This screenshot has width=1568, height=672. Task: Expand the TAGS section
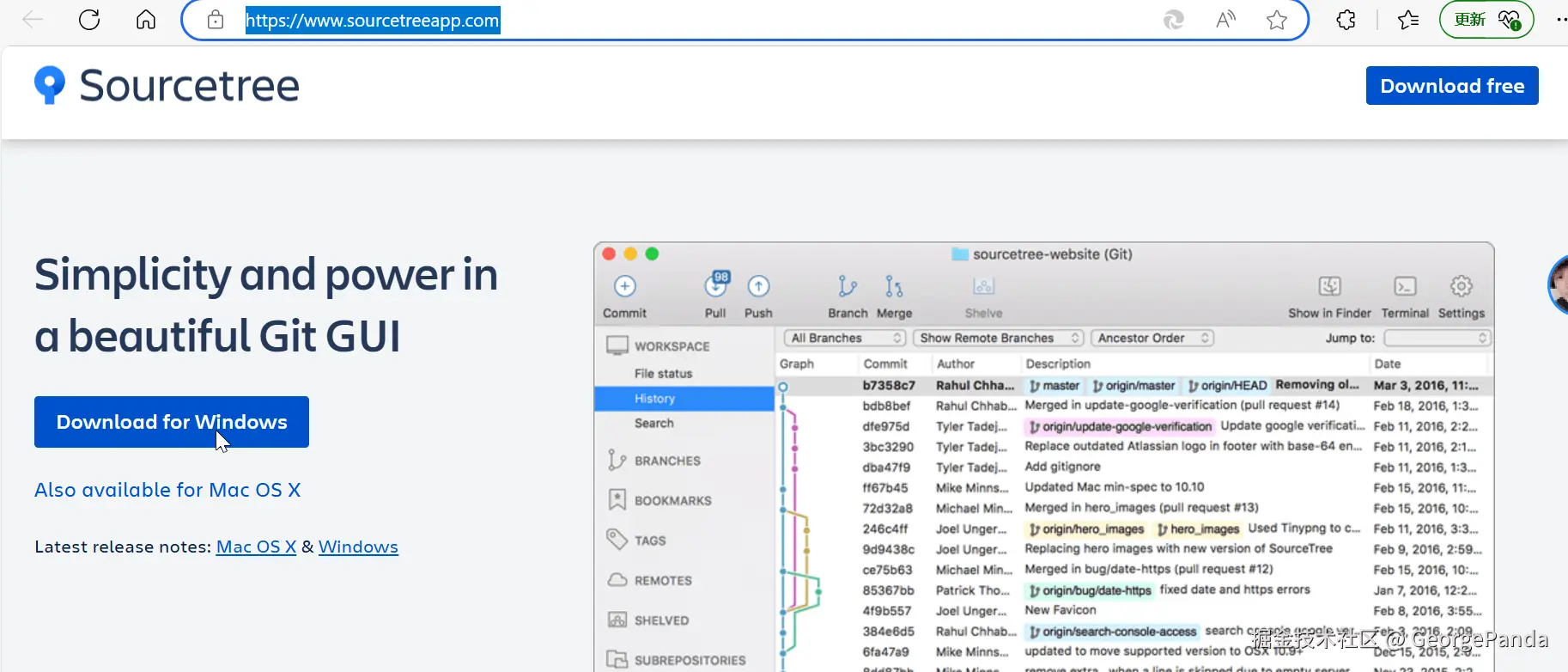[650, 541]
